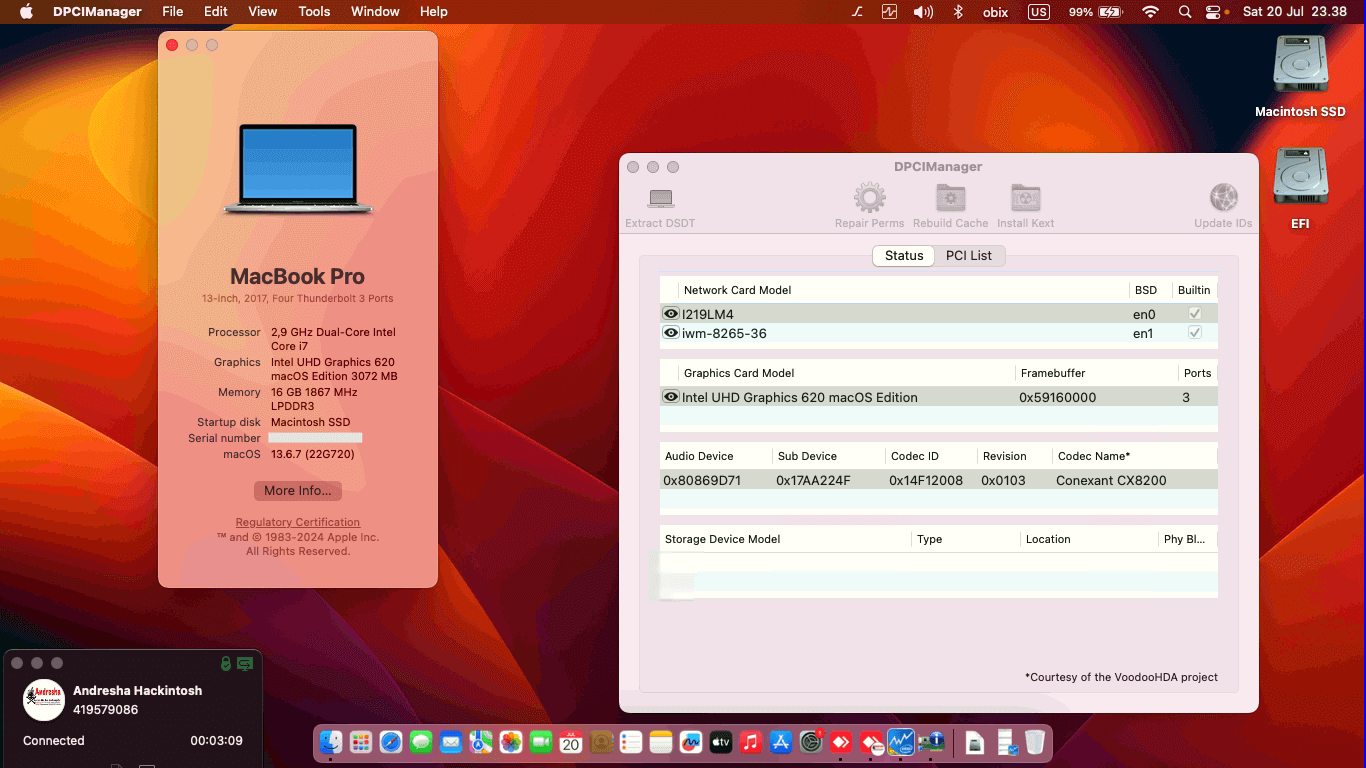Open the Regulatory Certification link
Viewport: 1366px width, 768px height.
[297, 522]
